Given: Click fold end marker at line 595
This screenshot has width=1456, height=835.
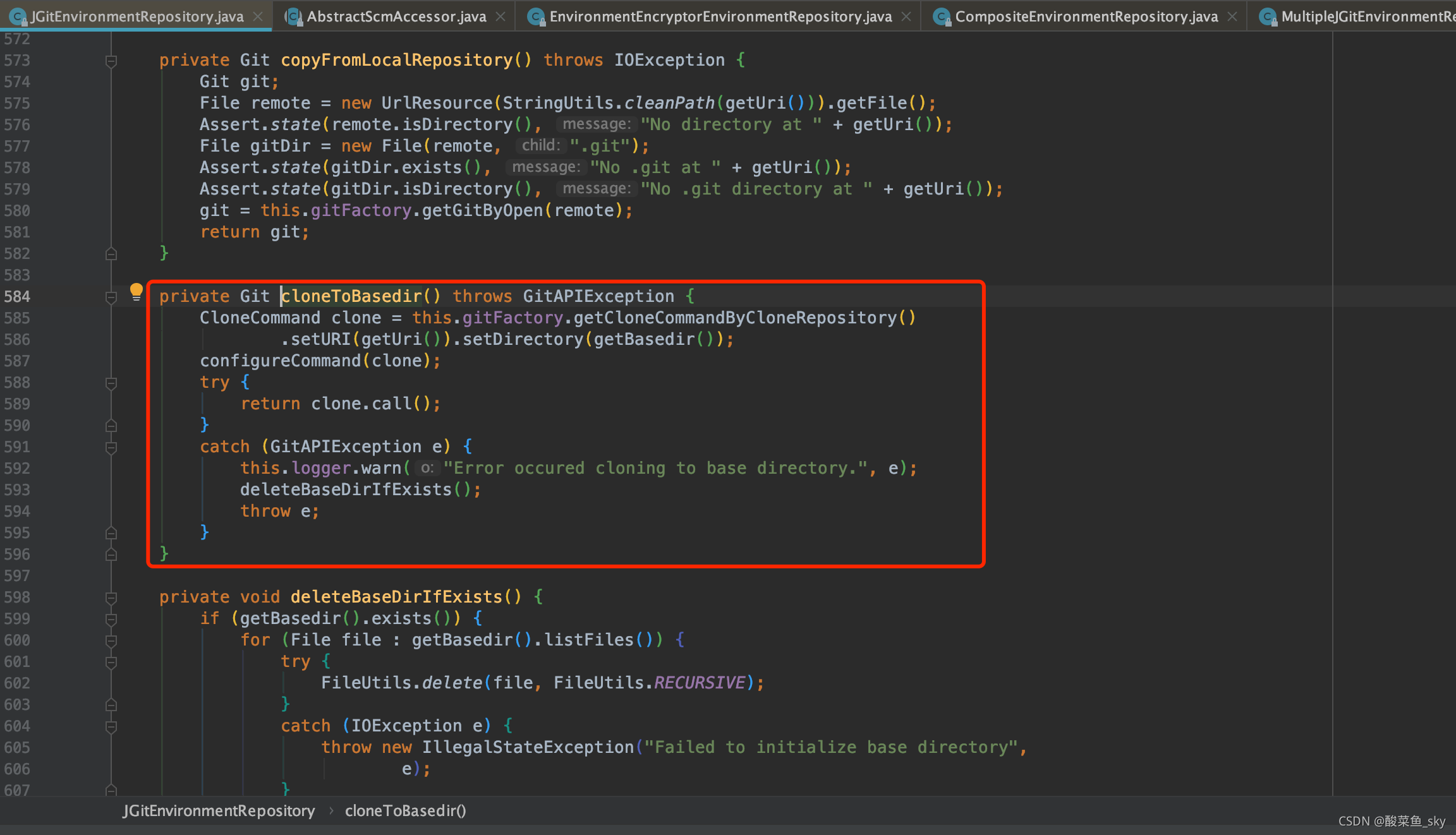Looking at the screenshot, I should pyautogui.click(x=111, y=533).
